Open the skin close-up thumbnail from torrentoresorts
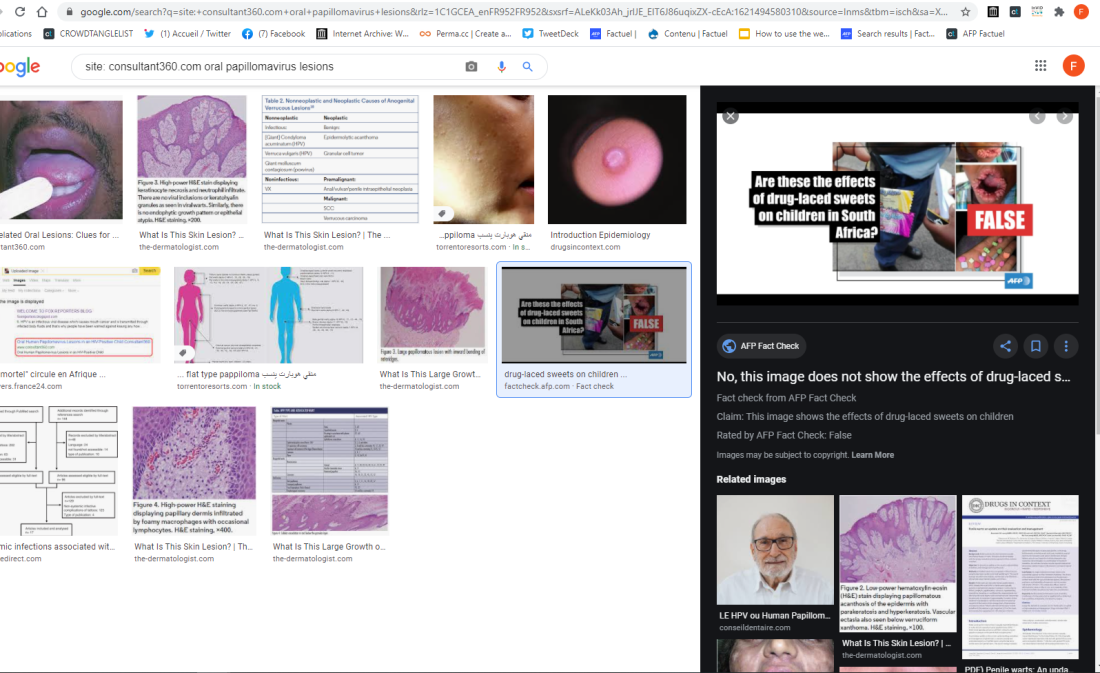 coord(483,160)
